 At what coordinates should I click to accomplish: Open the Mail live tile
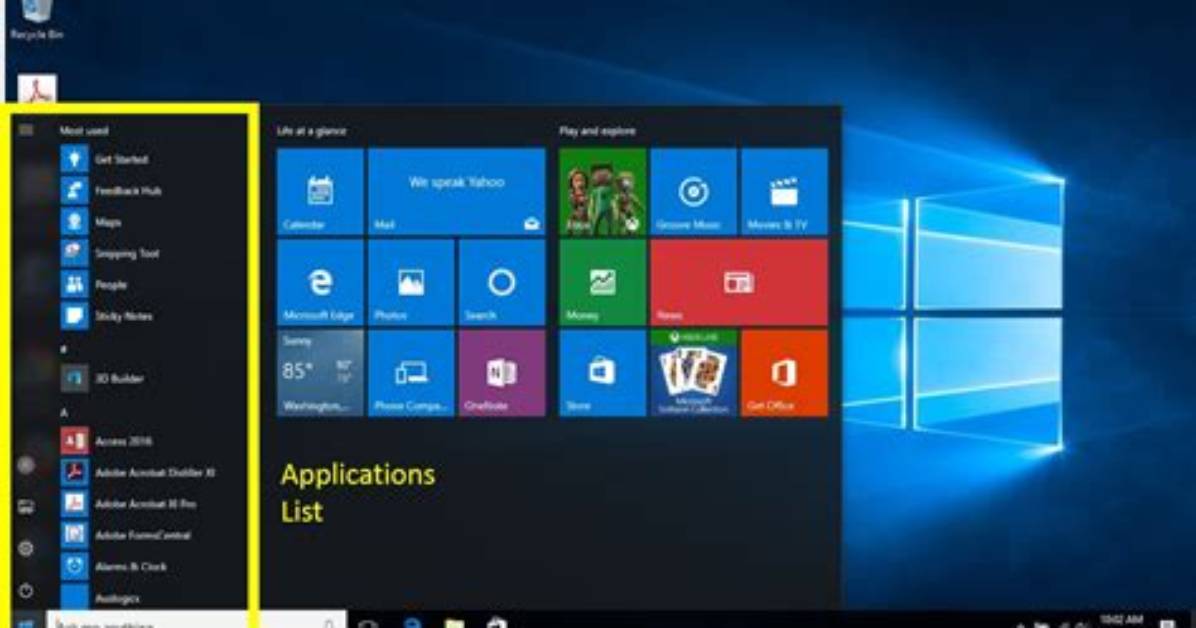[x=457, y=191]
